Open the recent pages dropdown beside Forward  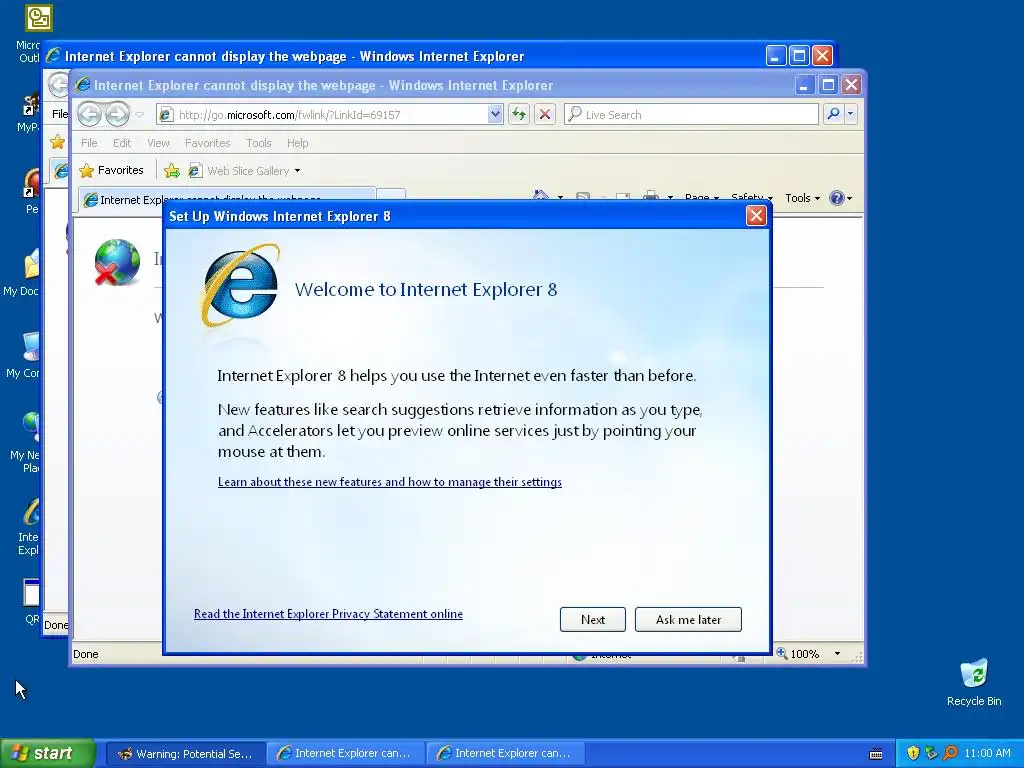click(x=139, y=115)
